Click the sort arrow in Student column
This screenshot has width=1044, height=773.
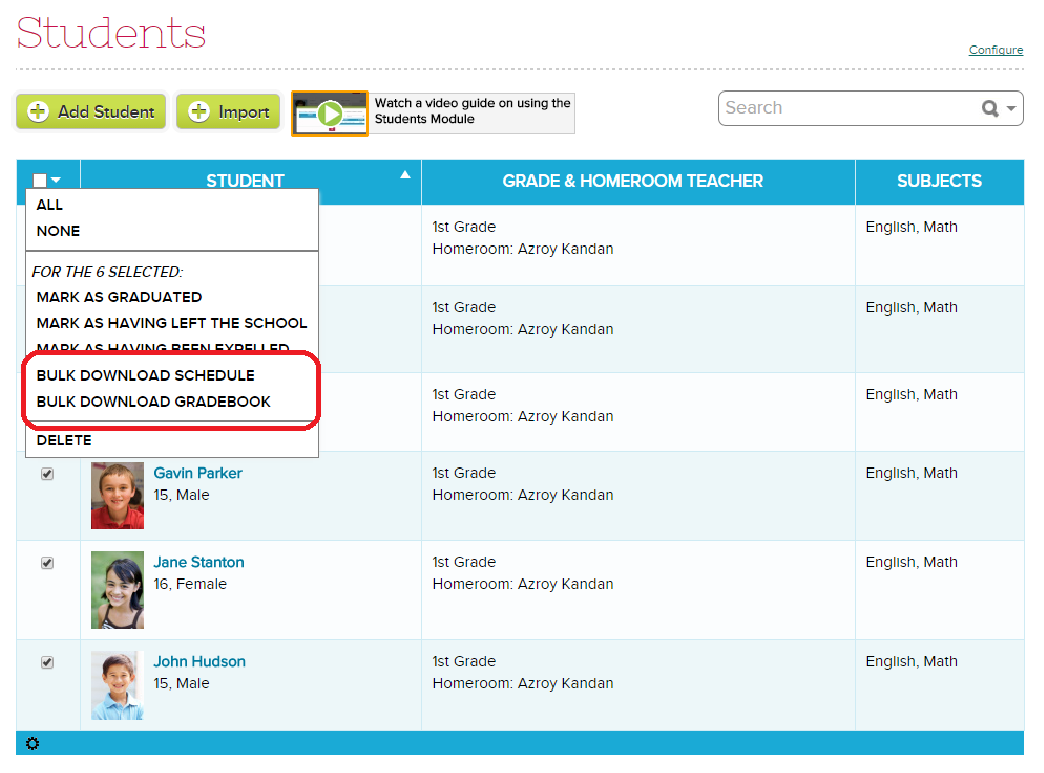click(405, 175)
